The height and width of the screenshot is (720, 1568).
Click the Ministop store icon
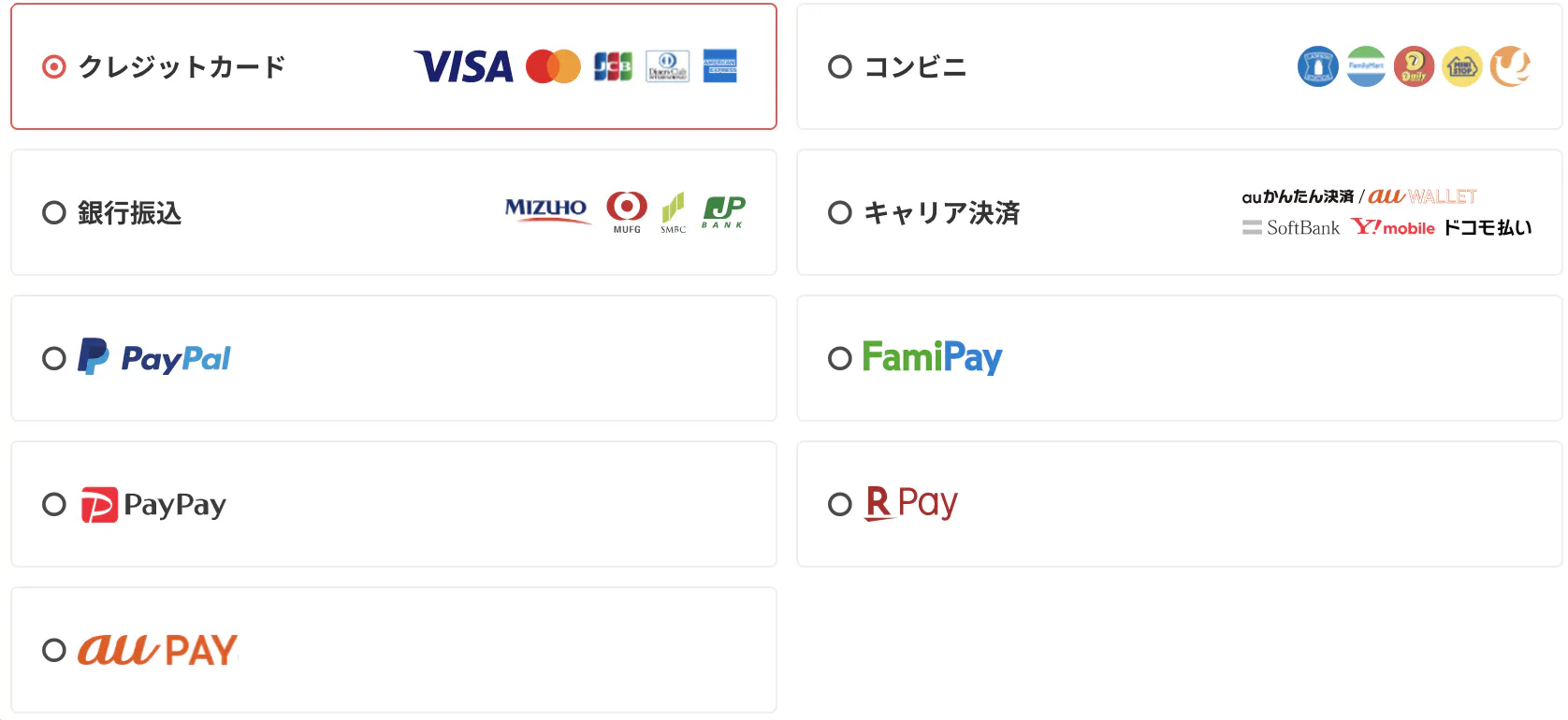tap(1461, 66)
